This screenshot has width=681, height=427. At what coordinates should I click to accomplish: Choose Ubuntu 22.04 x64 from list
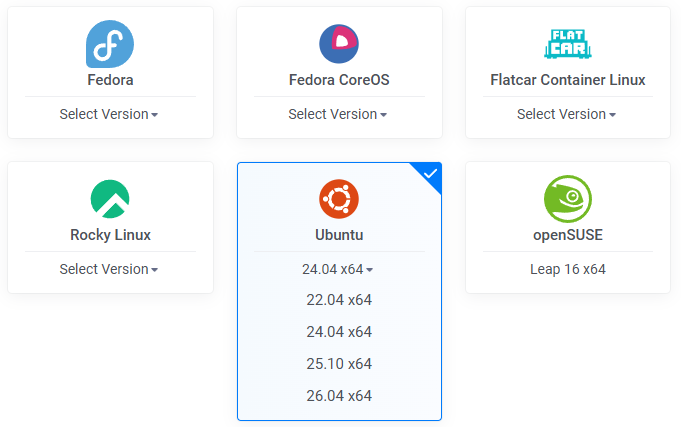click(x=339, y=300)
